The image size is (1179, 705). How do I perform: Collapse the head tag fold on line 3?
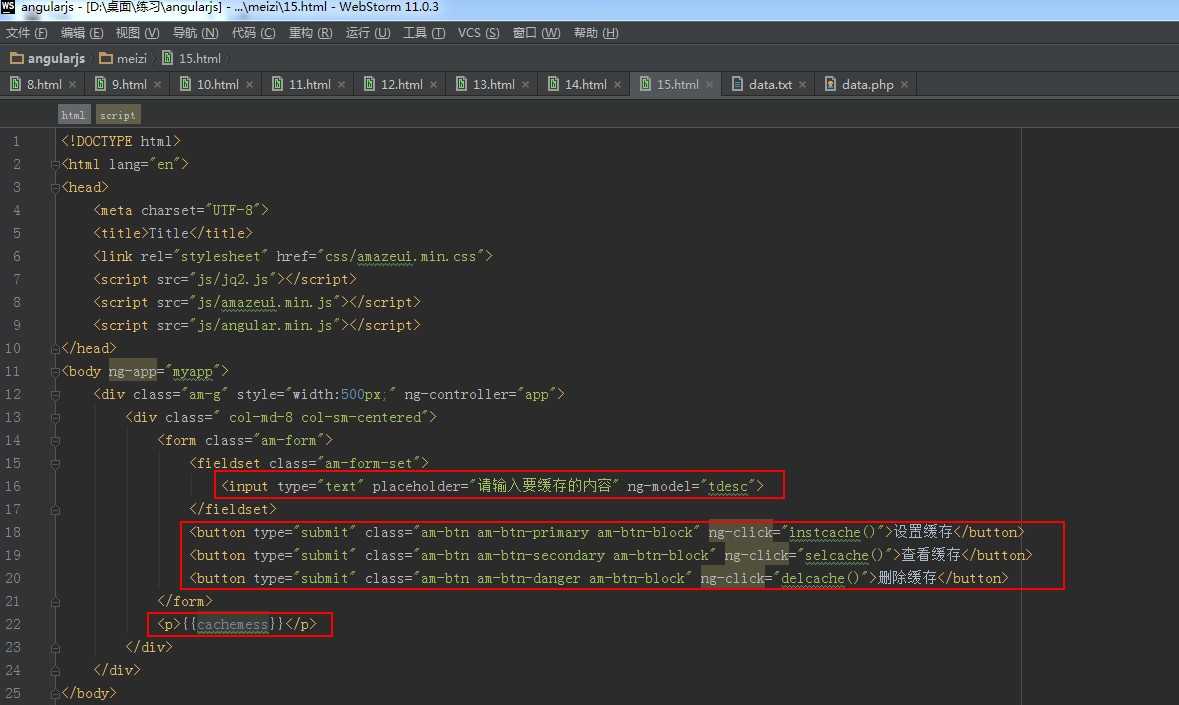point(55,188)
